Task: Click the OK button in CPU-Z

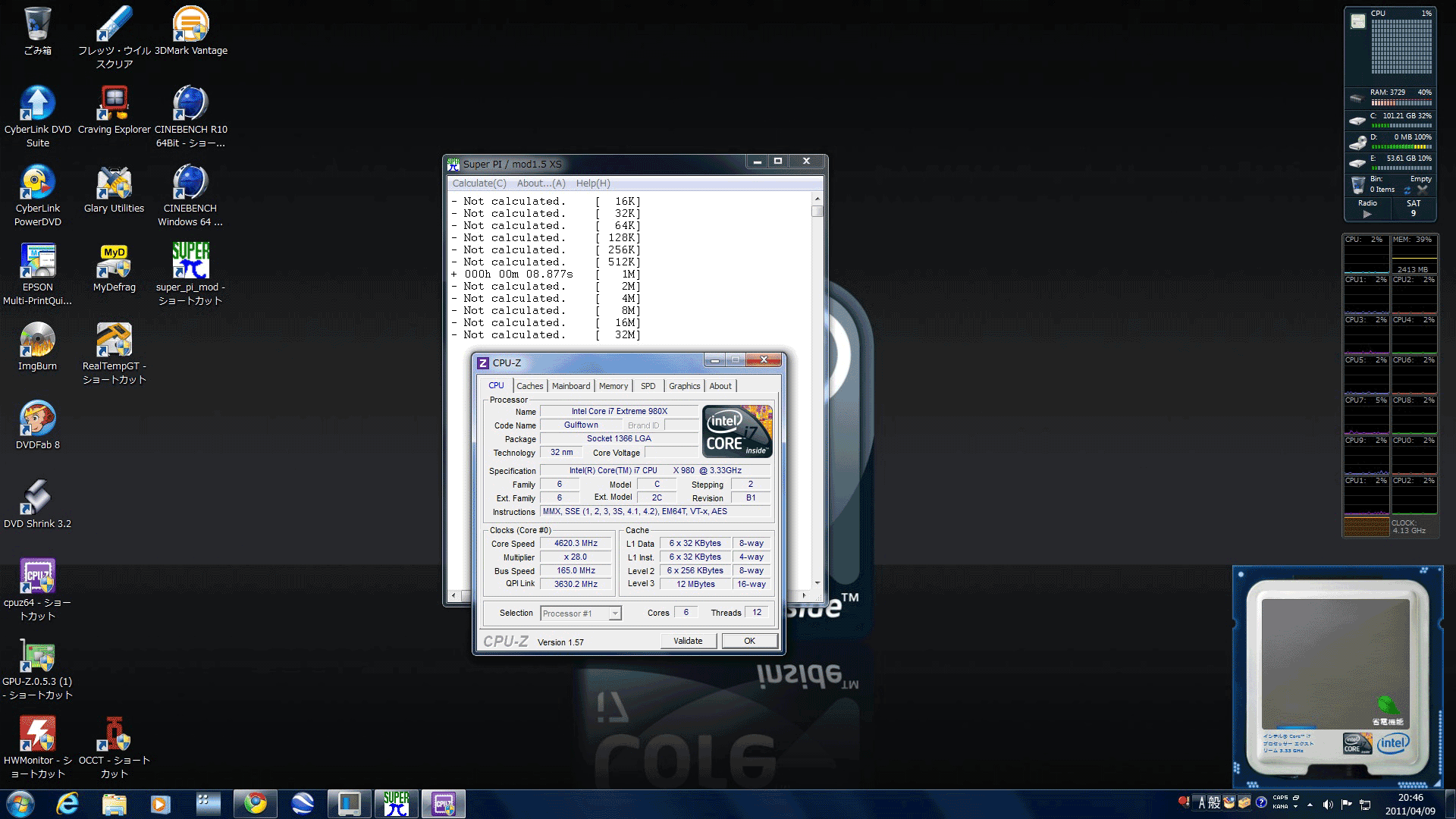Action: (749, 641)
